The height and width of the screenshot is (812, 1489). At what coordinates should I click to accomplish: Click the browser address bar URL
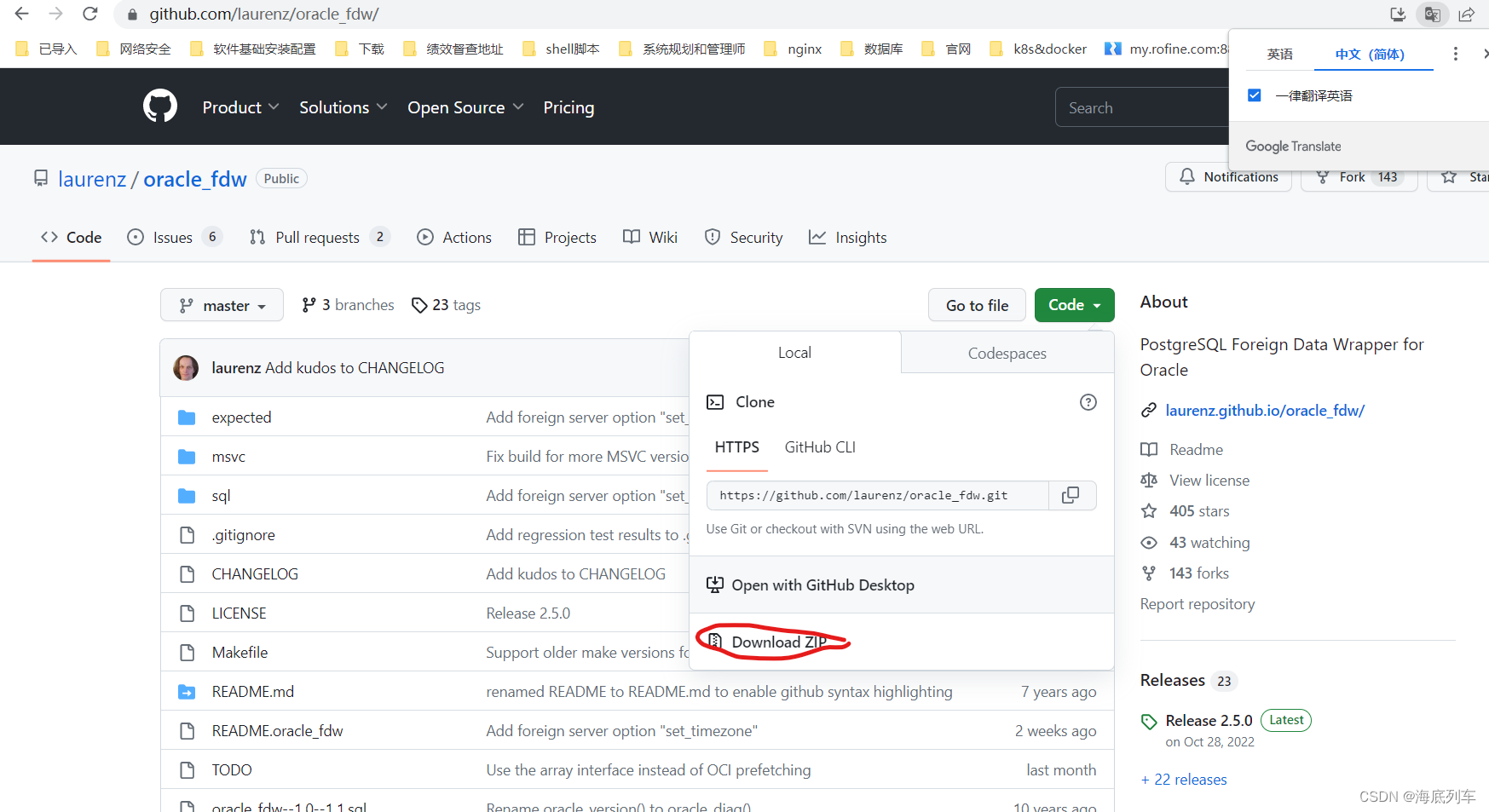264,14
